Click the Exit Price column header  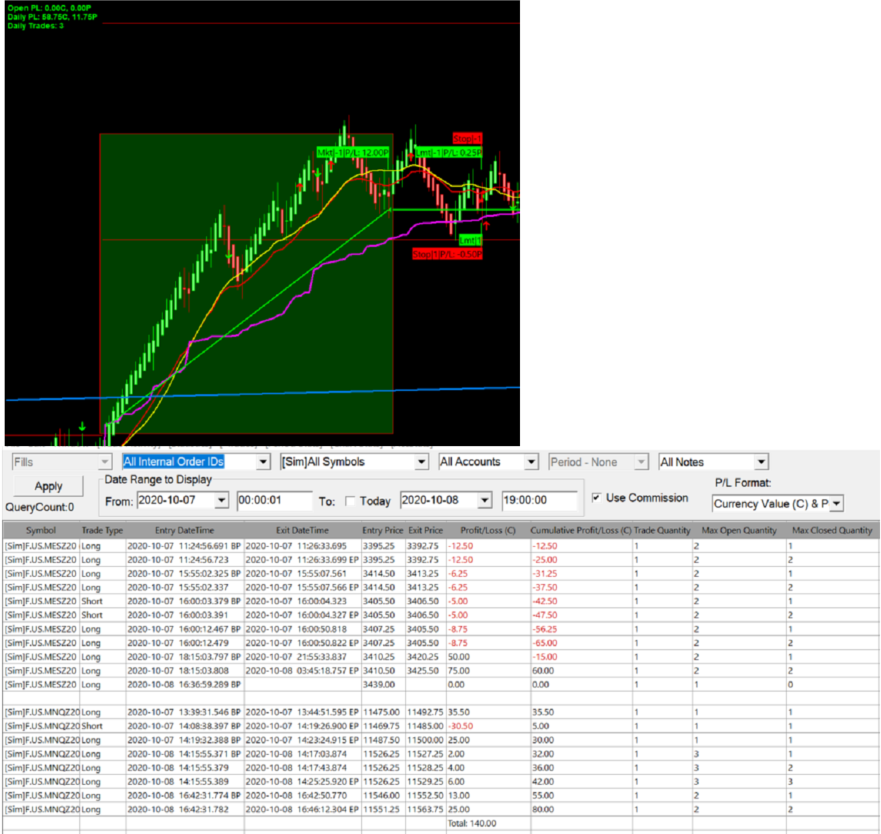[425, 530]
